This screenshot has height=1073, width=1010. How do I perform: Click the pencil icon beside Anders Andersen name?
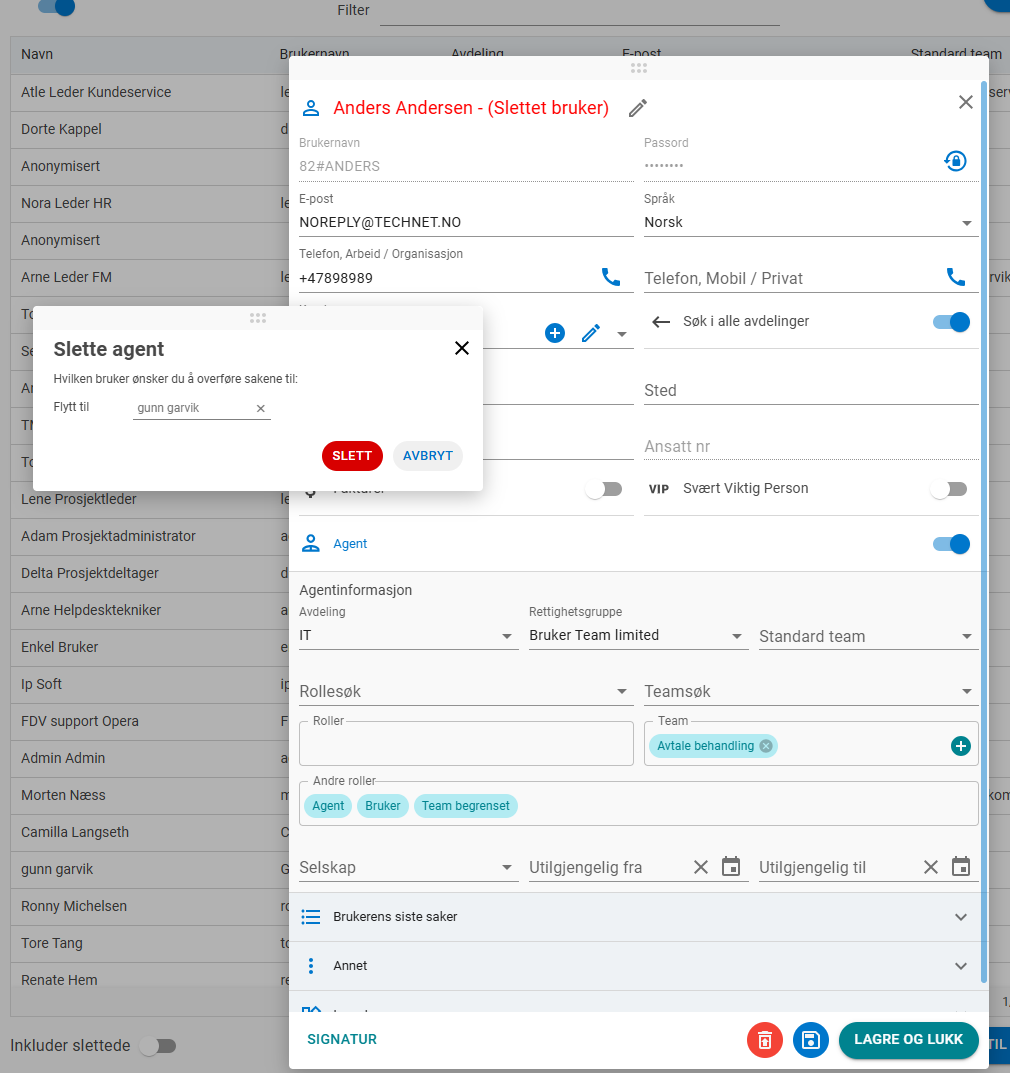(638, 108)
